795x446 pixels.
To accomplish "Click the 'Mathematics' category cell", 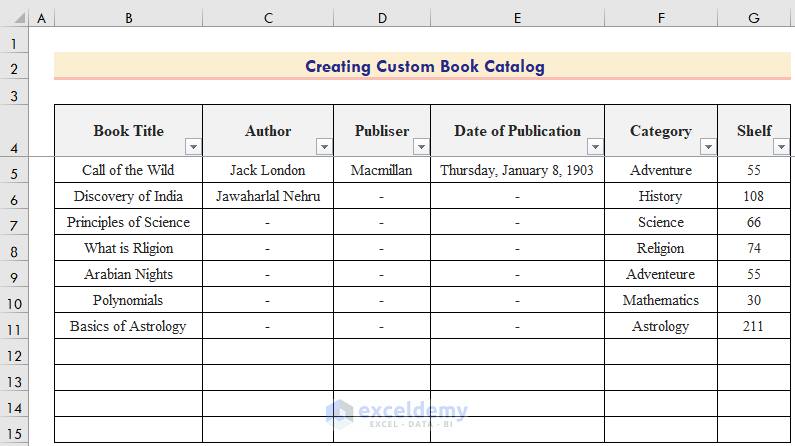I will click(661, 301).
